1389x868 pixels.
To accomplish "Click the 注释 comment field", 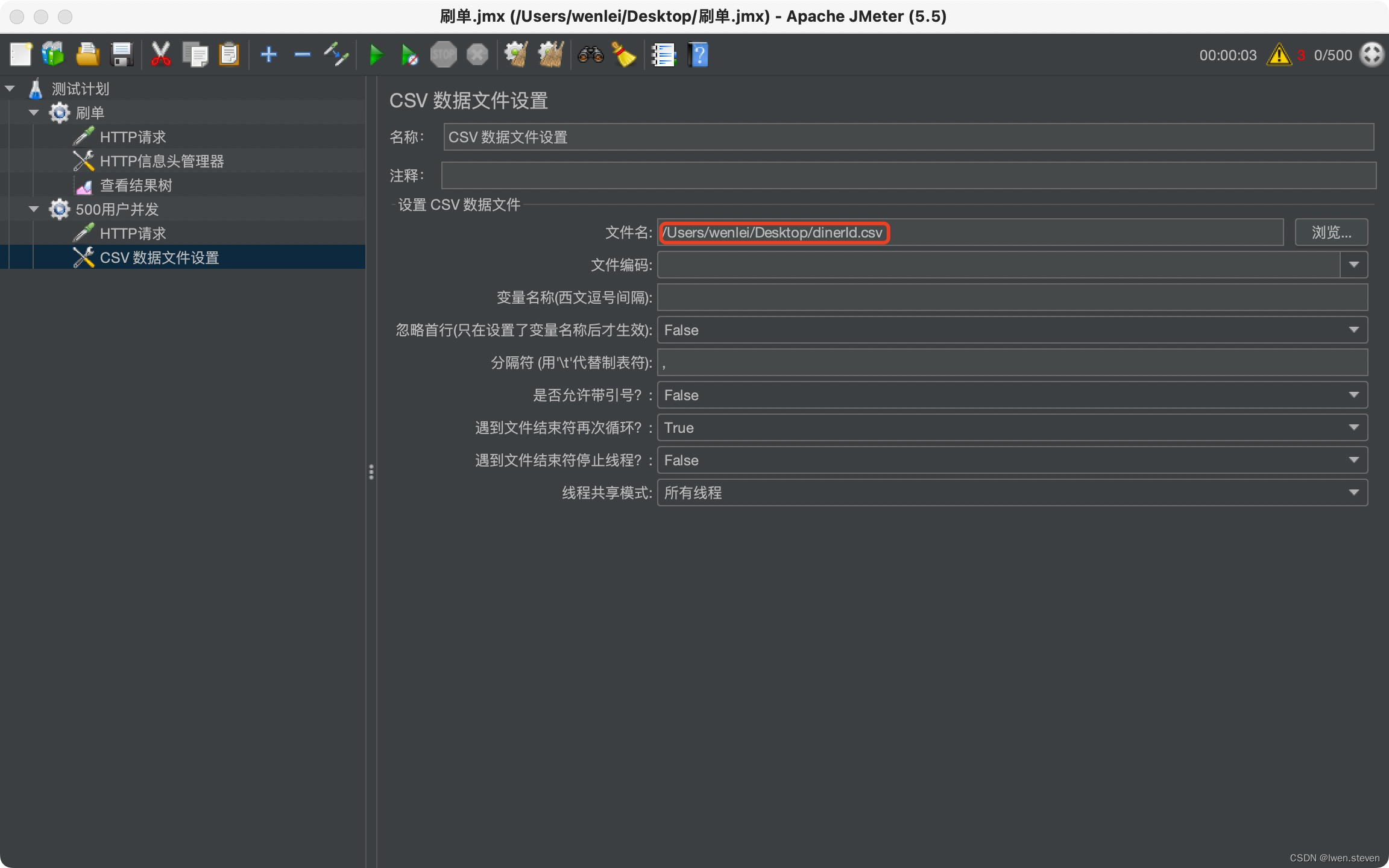I will 909,175.
